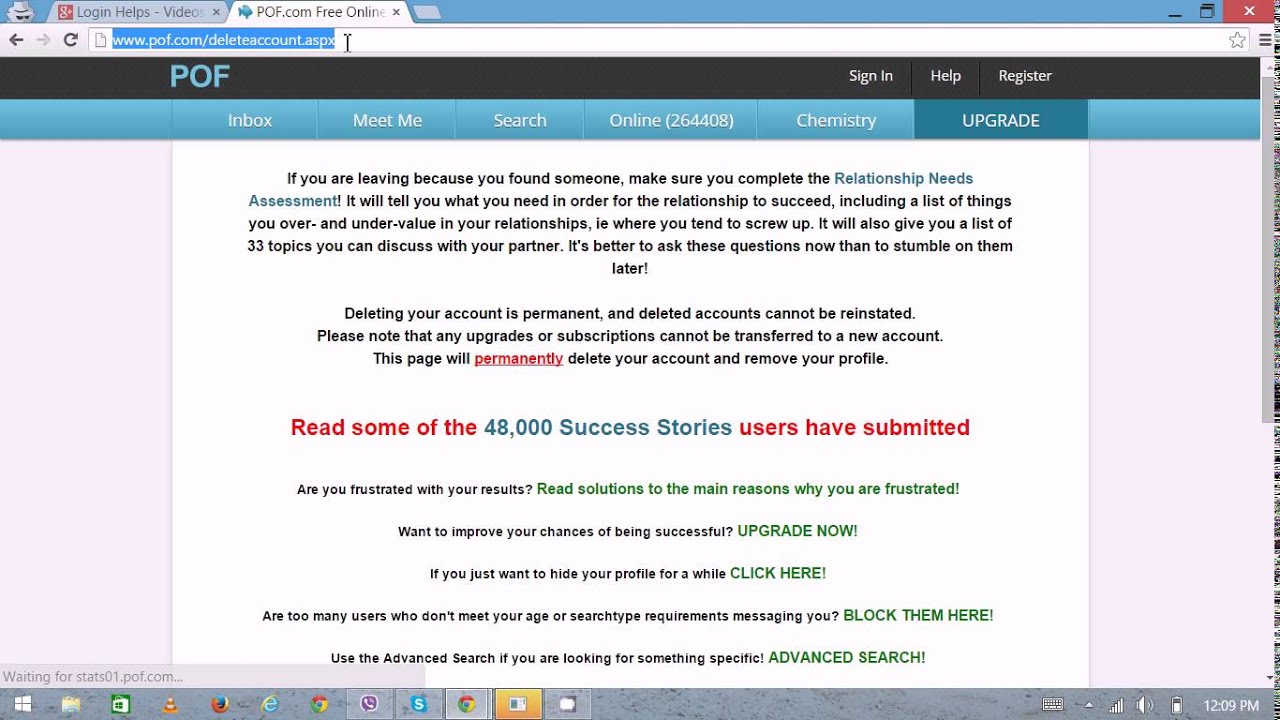Click the BLOCK THEM HERE! link

click(918, 615)
